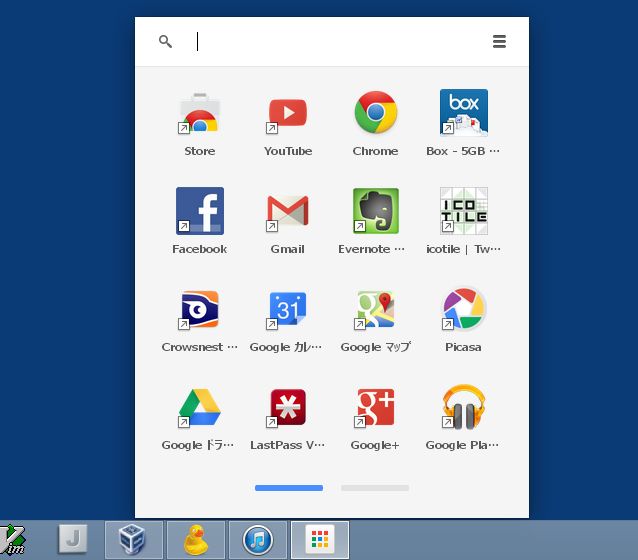Open the Google Calendar app icon
The height and width of the screenshot is (560, 638).
coord(288,309)
